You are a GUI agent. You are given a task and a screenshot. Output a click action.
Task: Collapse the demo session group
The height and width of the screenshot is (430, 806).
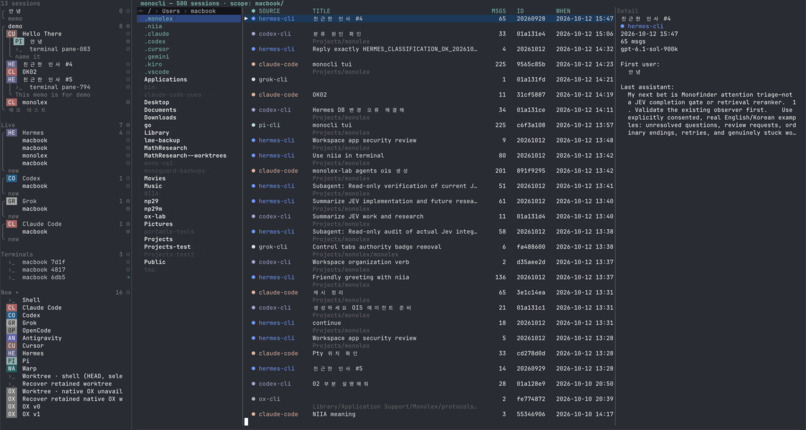pyautogui.click(x=15, y=26)
